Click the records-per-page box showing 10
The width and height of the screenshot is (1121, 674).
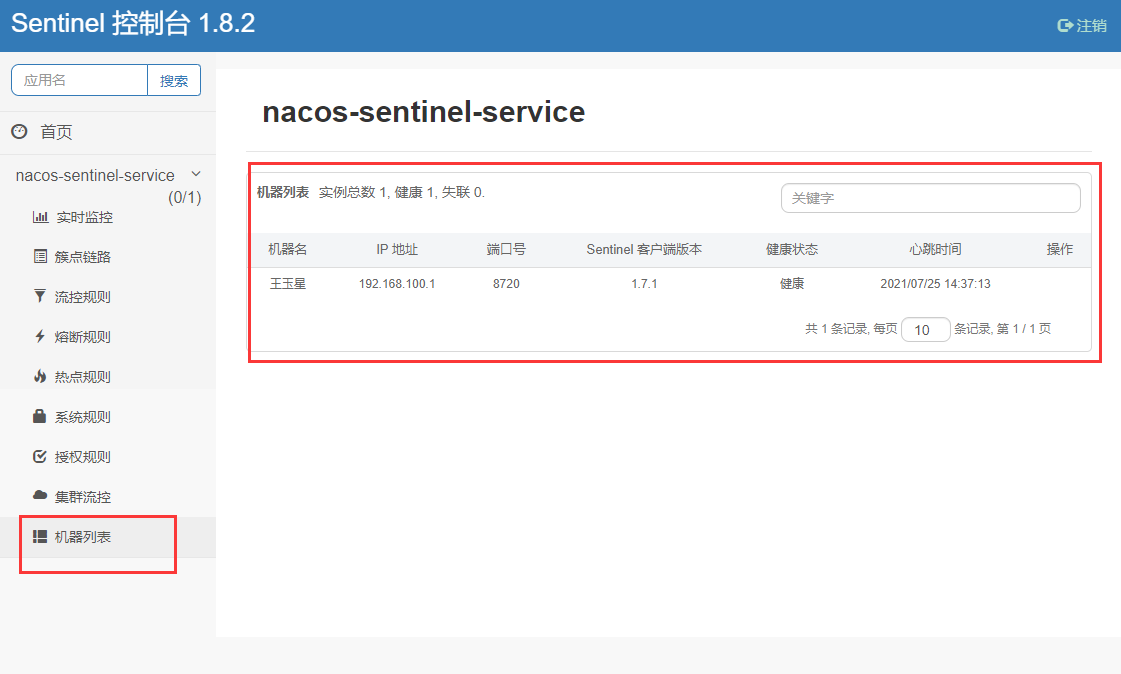(925, 329)
